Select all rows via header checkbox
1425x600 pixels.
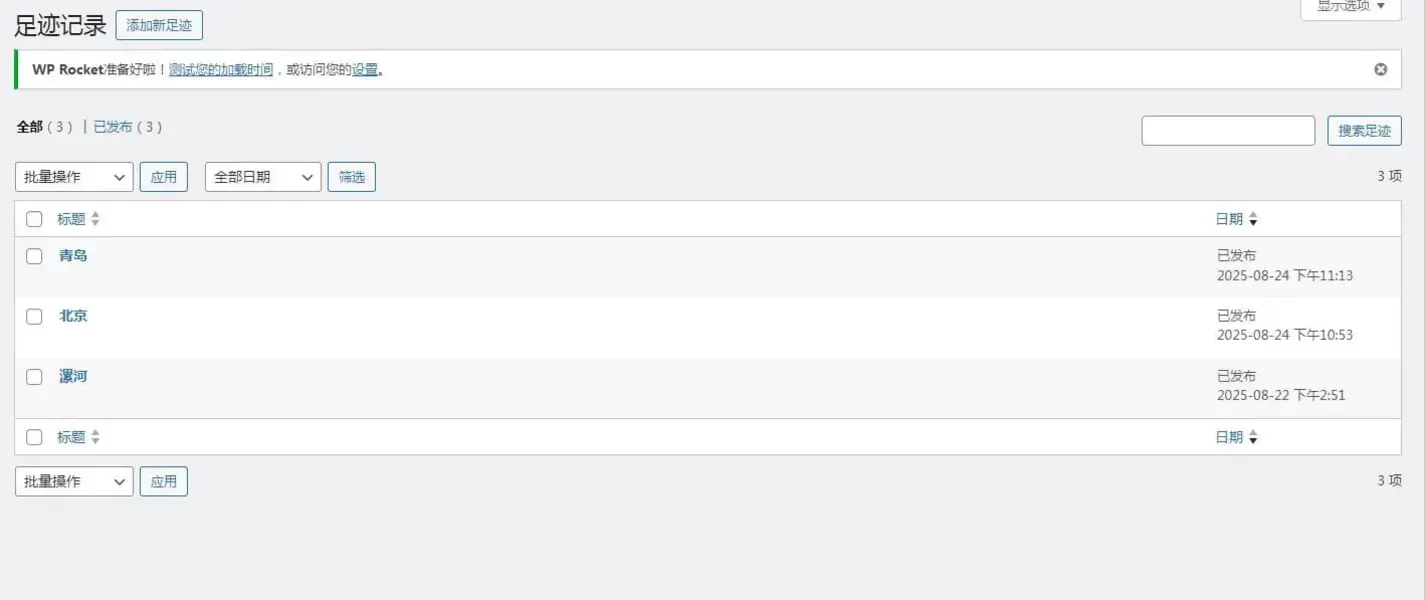coord(34,219)
